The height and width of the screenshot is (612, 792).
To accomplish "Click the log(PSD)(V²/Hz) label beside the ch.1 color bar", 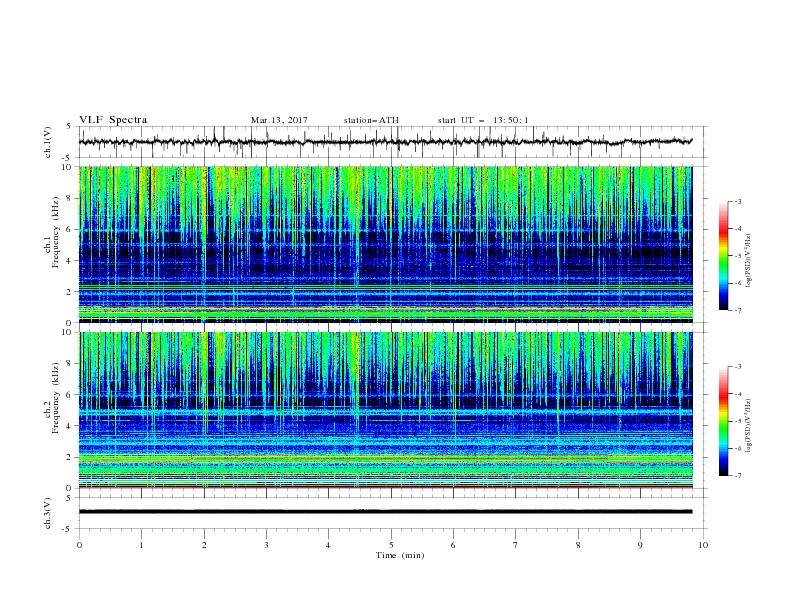I will (748, 261).
